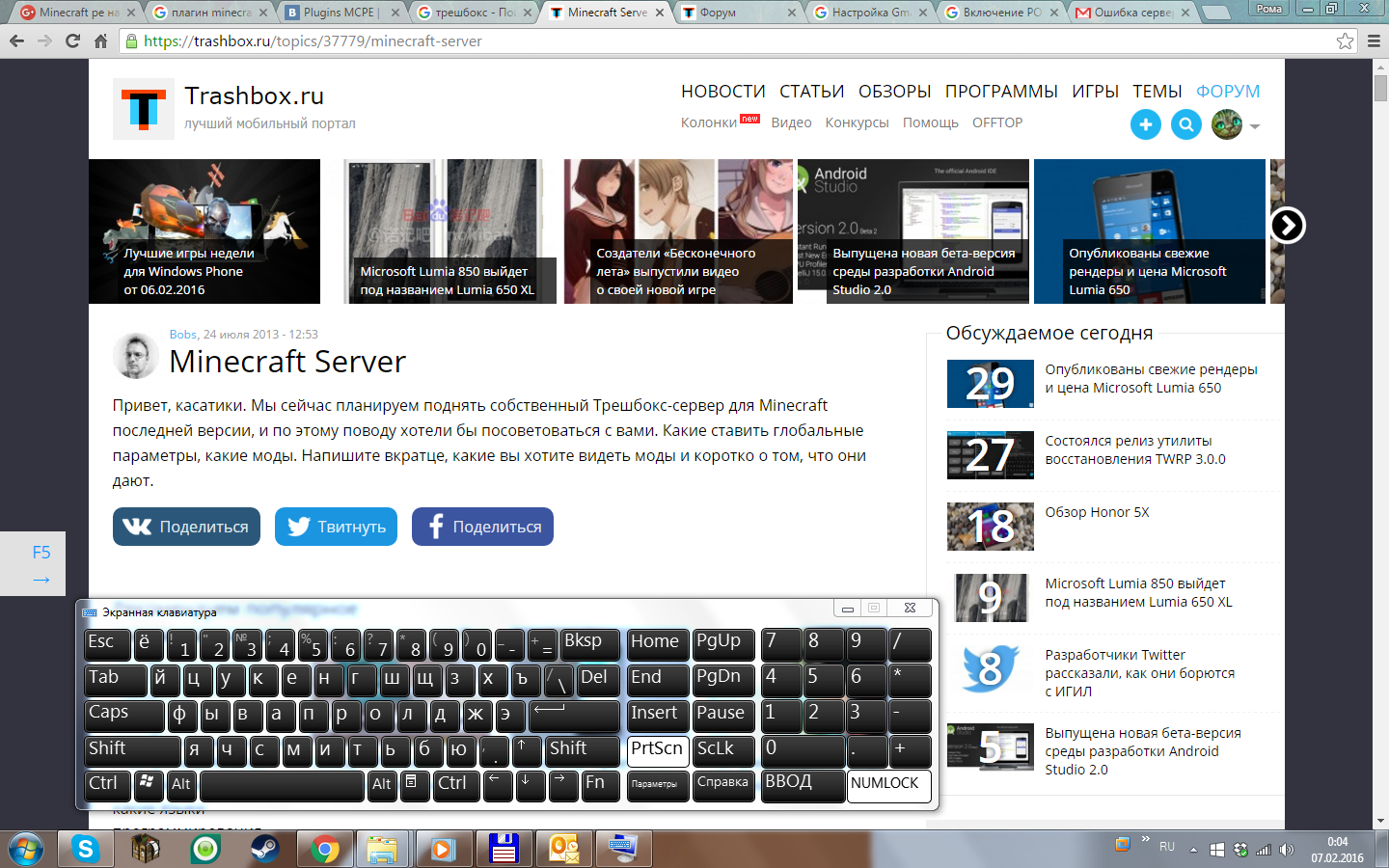Viewport: 1389px width, 868px height.
Task: Switch to the Plugins MCPE browser tab
Action: tap(342, 13)
